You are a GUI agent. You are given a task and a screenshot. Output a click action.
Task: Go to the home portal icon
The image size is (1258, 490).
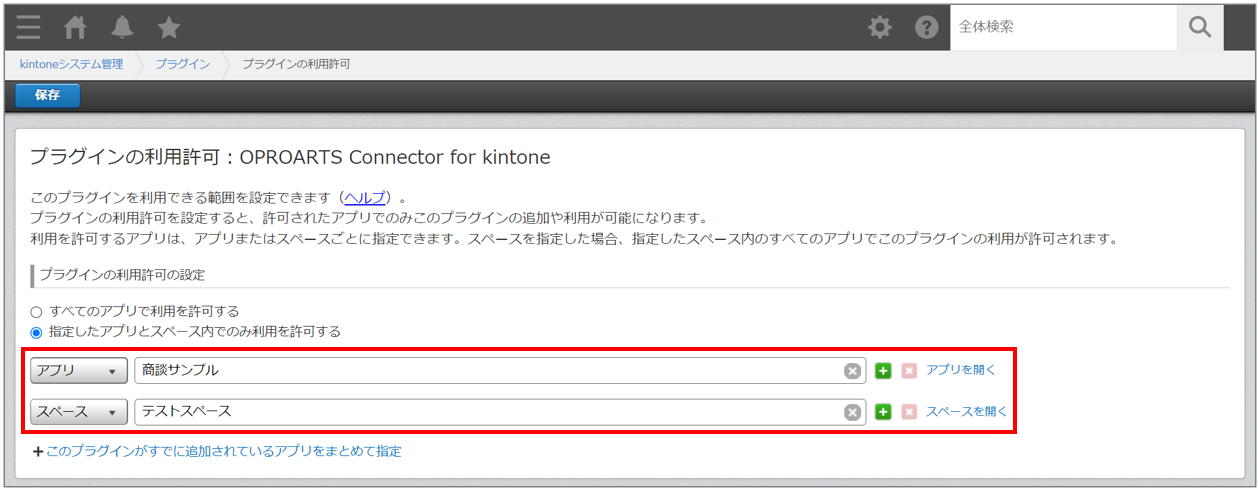point(76,27)
